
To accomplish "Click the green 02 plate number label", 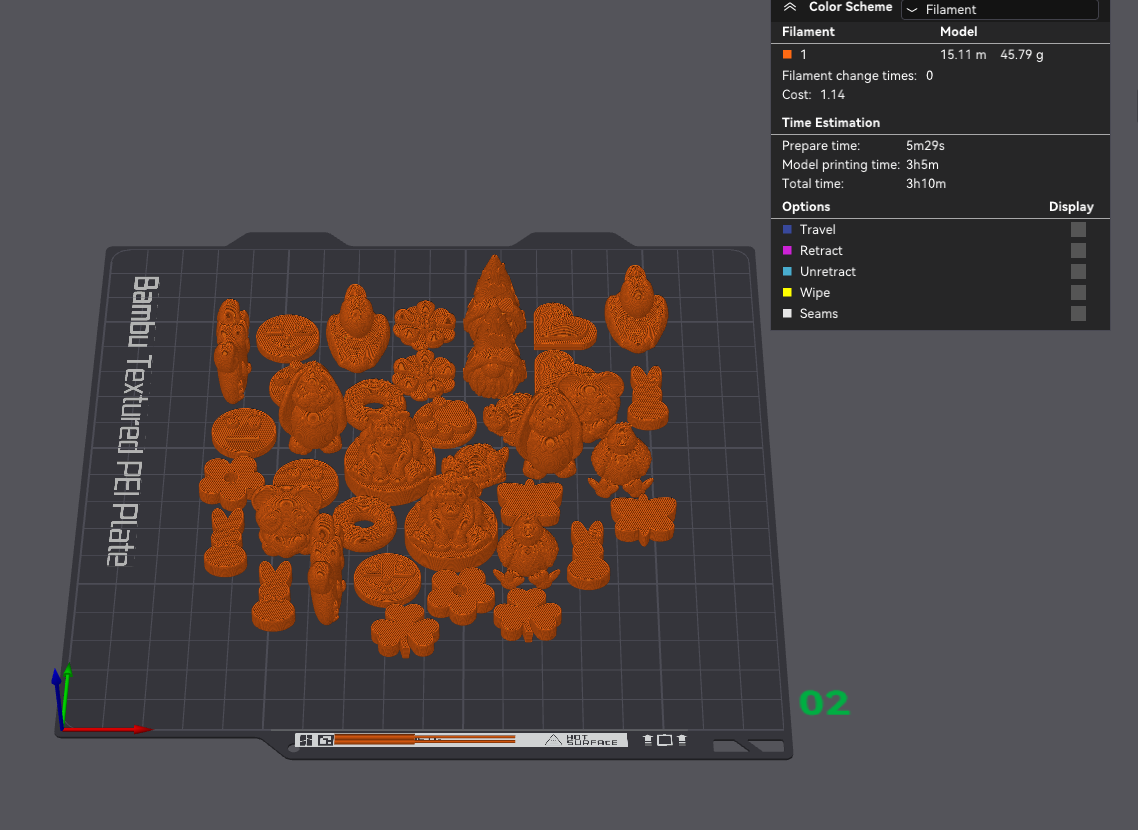I will tap(826, 703).
